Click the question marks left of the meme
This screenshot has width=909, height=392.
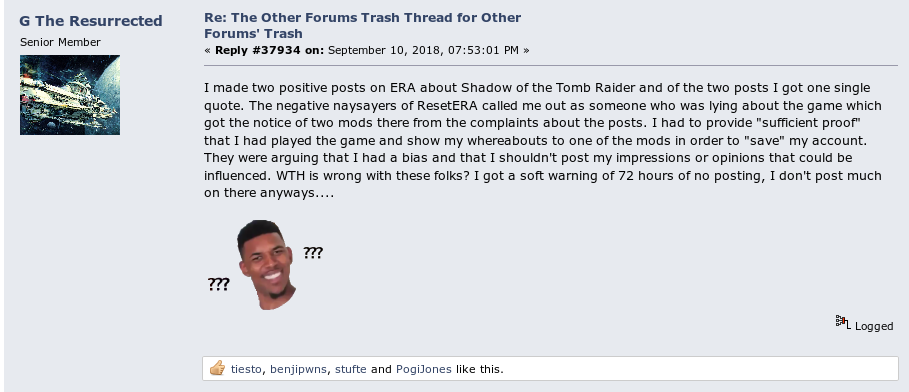pyautogui.click(x=219, y=284)
